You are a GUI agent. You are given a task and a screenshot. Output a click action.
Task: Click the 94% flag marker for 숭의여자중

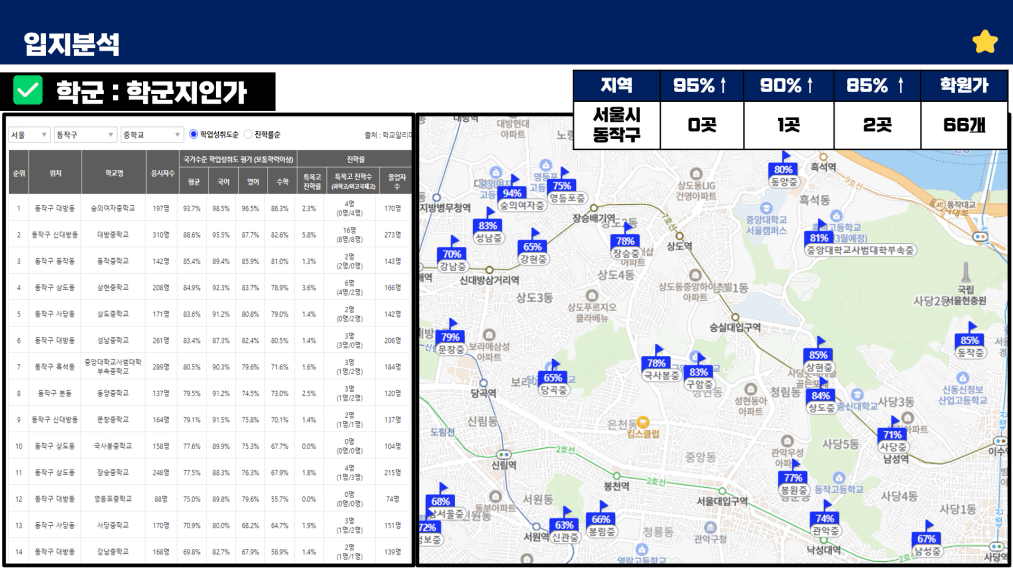[x=512, y=192]
